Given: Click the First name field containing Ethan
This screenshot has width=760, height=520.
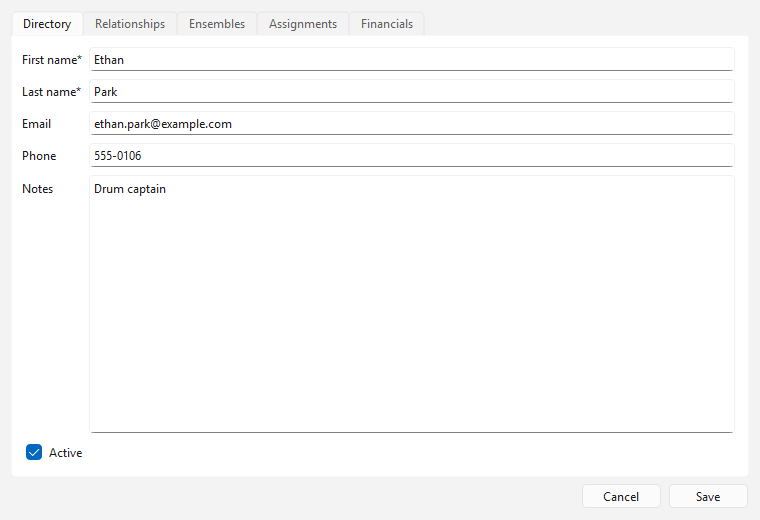Looking at the screenshot, I should [x=412, y=60].
